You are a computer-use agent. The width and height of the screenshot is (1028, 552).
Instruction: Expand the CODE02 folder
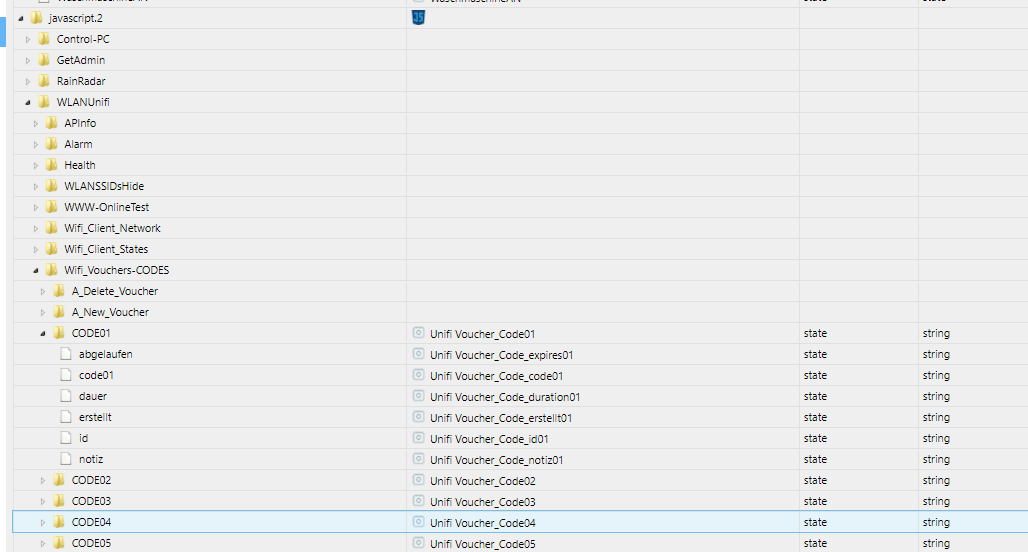pos(43,480)
